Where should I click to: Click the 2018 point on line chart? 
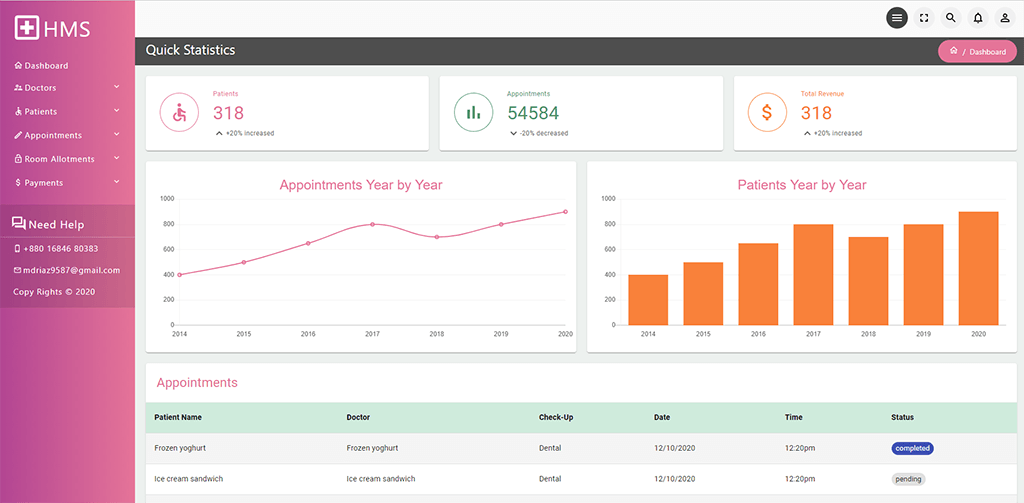(x=436, y=236)
